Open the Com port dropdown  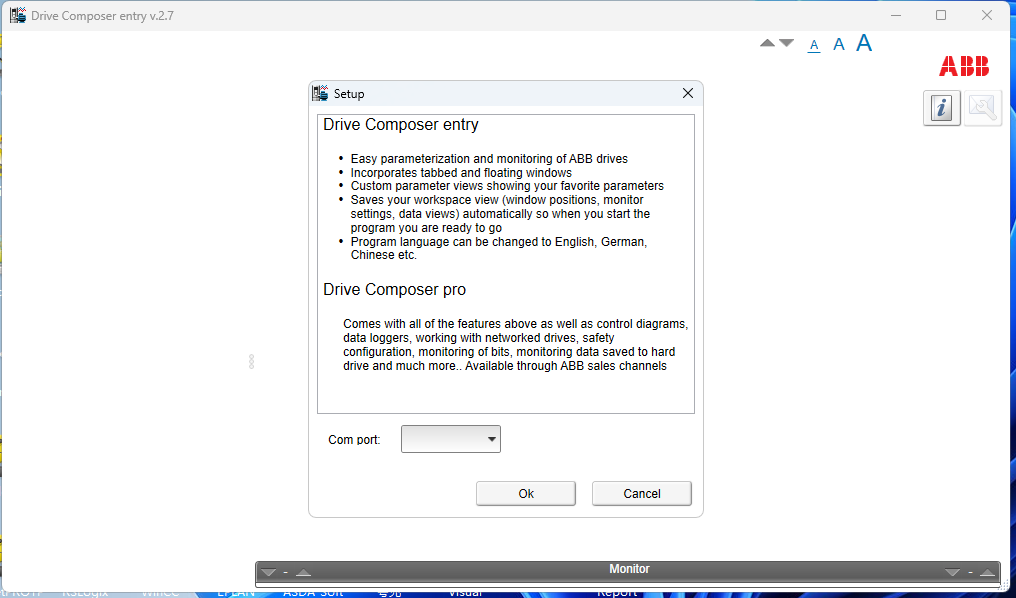pyautogui.click(x=451, y=439)
